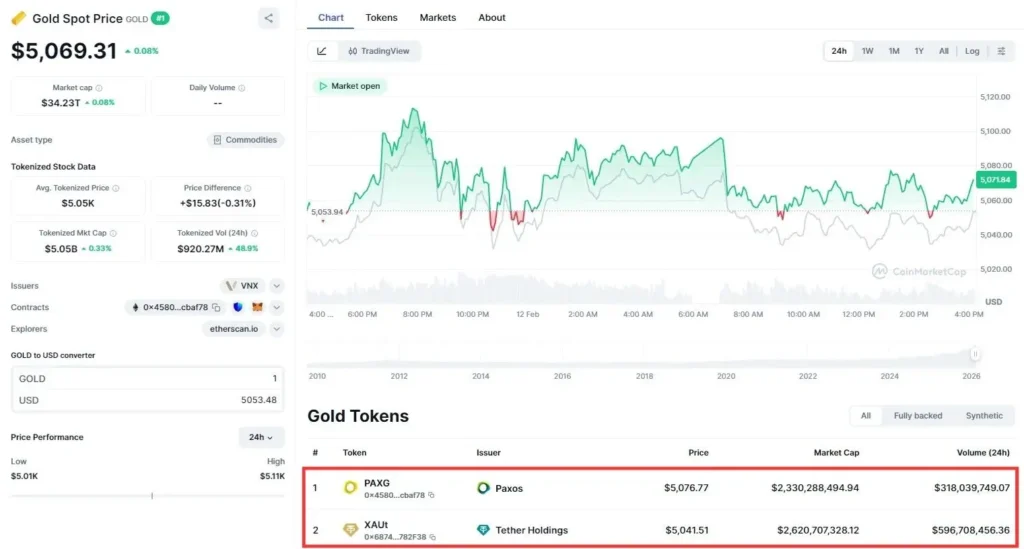1024x549 pixels.
Task: Toggle Log scale on the chart
Action: coord(972,51)
